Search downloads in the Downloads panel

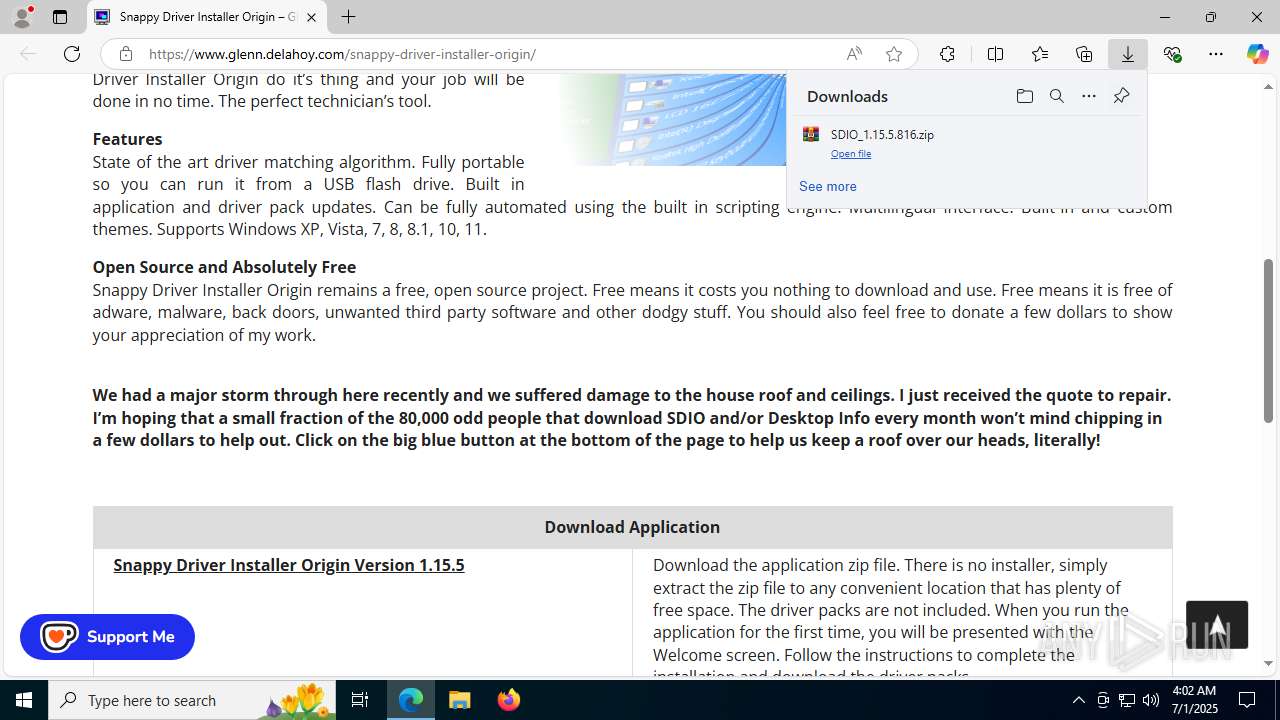(x=1056, y=96)
